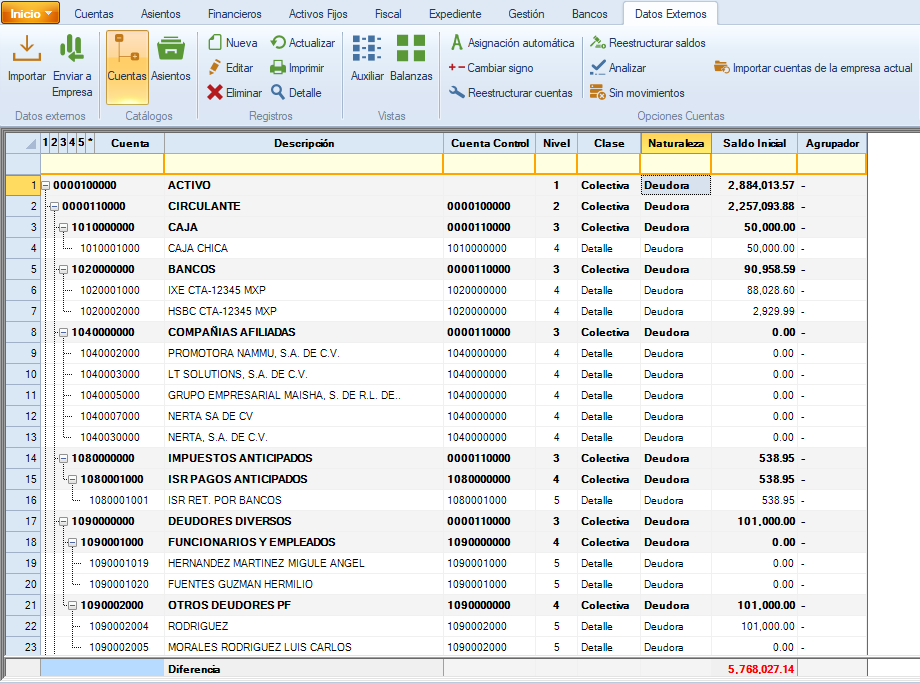Image resolution: width=920 pixels, height=683 pixels.
Task: Click Importar cuentas de la empresa actual icon
Action: [x=722, y=67]
